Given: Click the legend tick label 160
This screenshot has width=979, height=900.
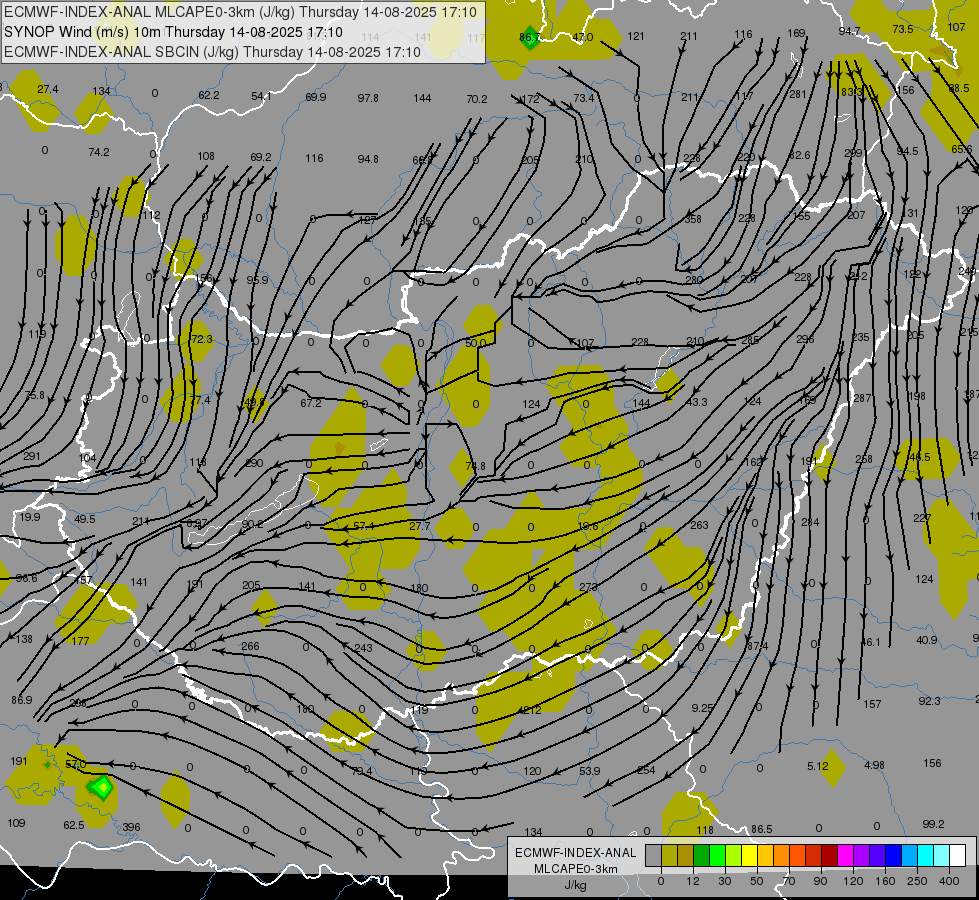Looking at the screenshot, I should pyautogui.click(x=885, y=881).
